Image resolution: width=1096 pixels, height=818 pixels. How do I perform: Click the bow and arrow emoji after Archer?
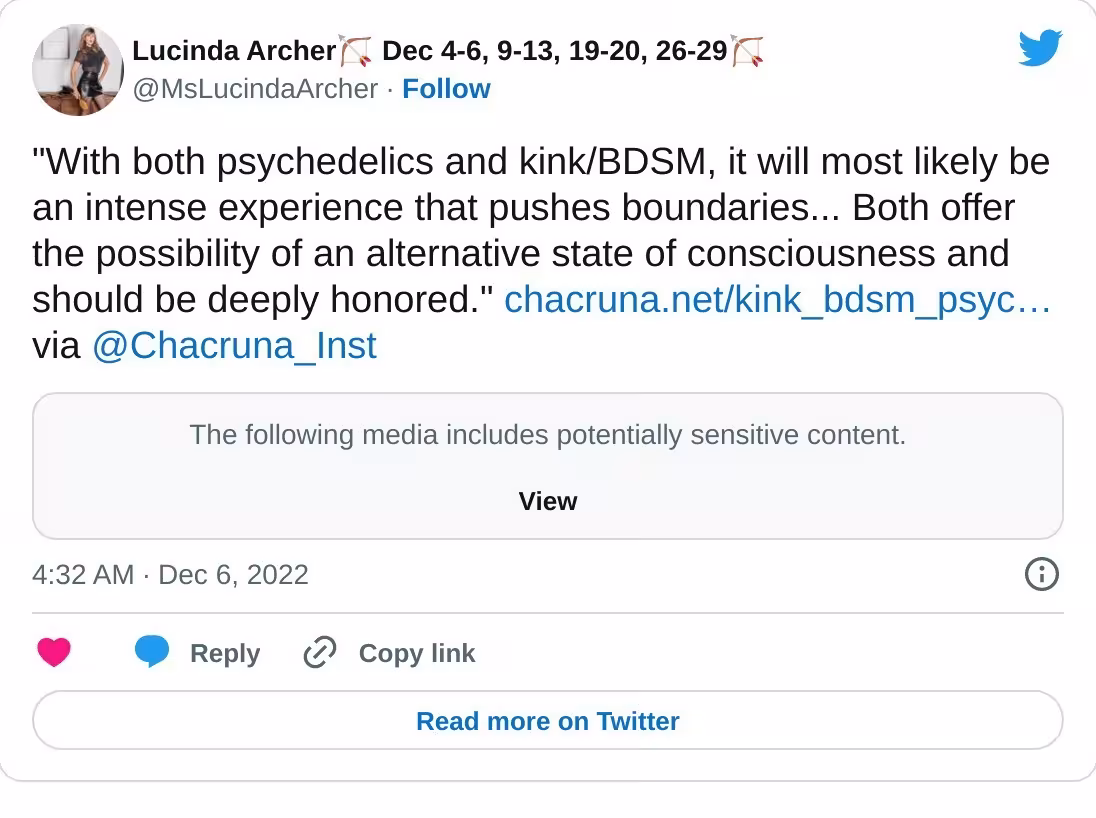click(356, 50)
